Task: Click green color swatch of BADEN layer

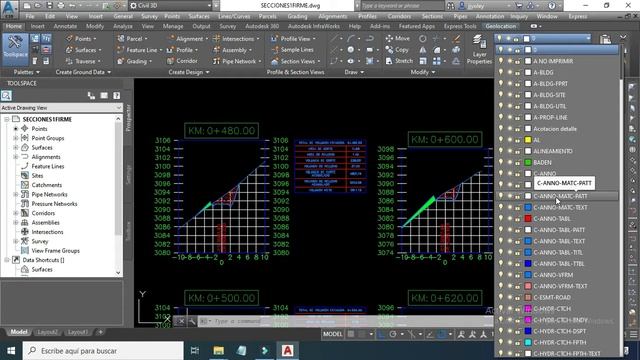Action: (x=528, y=162)
